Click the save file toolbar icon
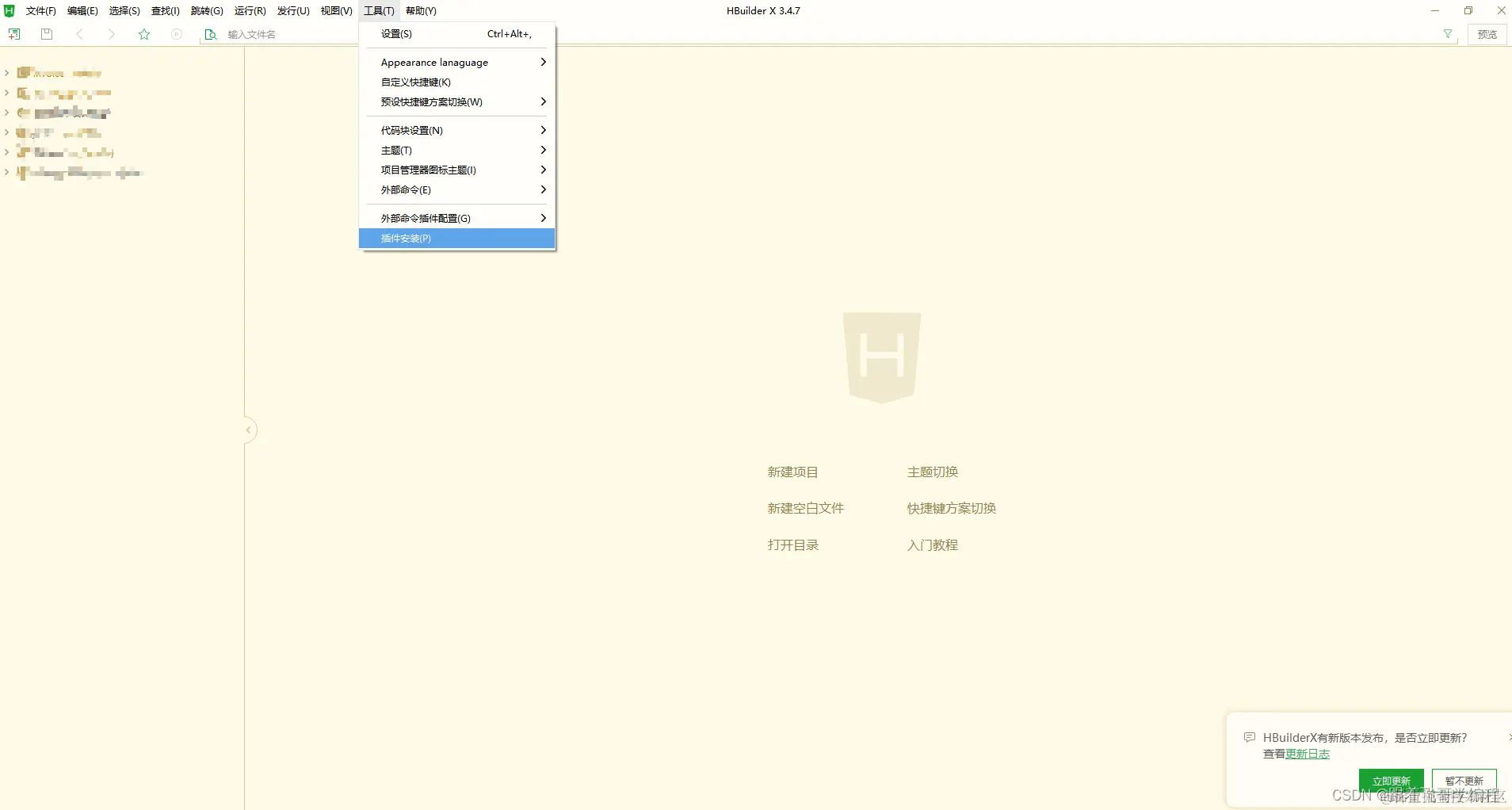This screenshot has height=810, width=1512. click(47, 34)
